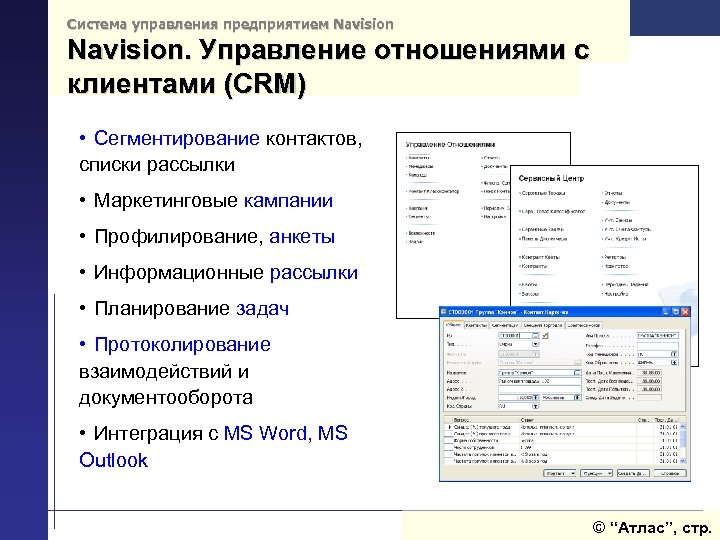720x540 pixels.
Task: Maximize the Contact Card window
Action: point(676,312)
